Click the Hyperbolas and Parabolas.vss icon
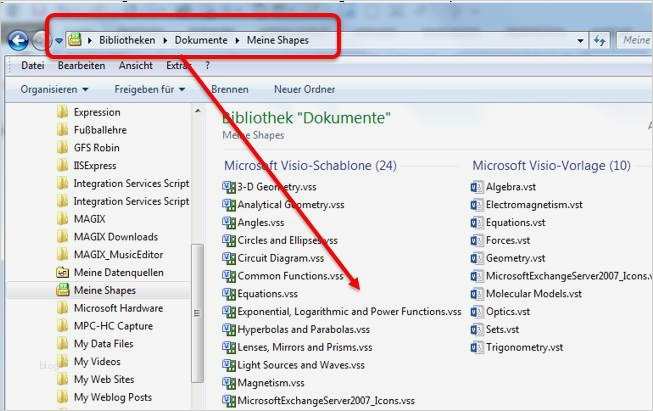 click(229, 329)
